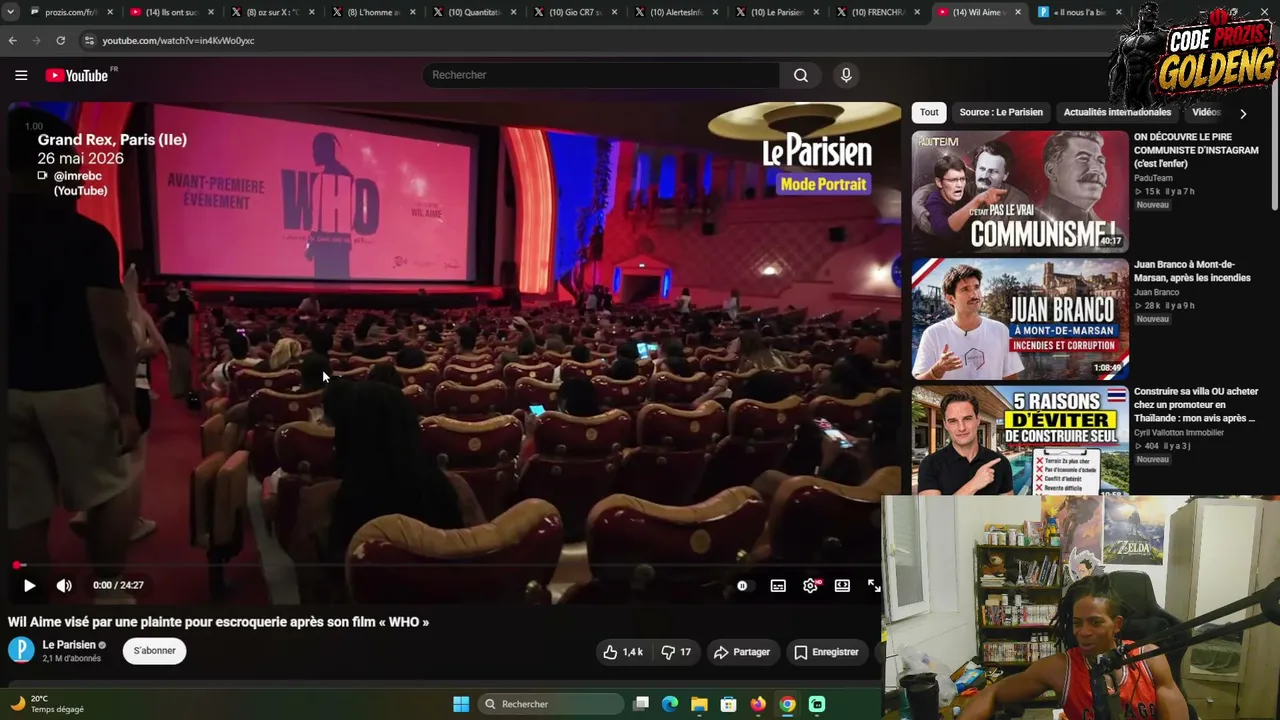Screen dimensions: 1280x720
Task: Enter fullscreen mode
Action: point(873,586)
